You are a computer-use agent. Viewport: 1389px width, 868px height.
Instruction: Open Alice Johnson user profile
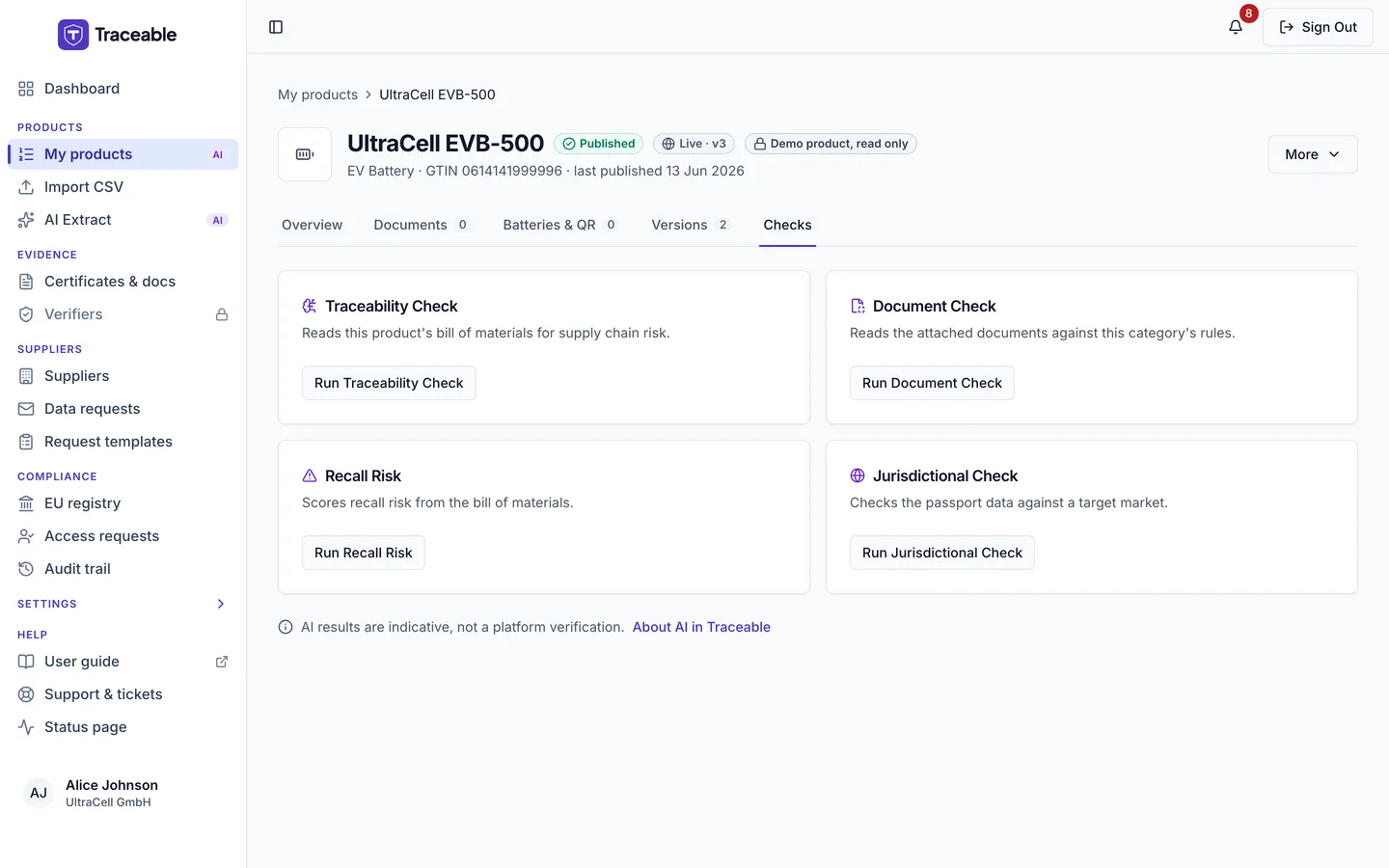pyautogui.click(x=123, y=793)
